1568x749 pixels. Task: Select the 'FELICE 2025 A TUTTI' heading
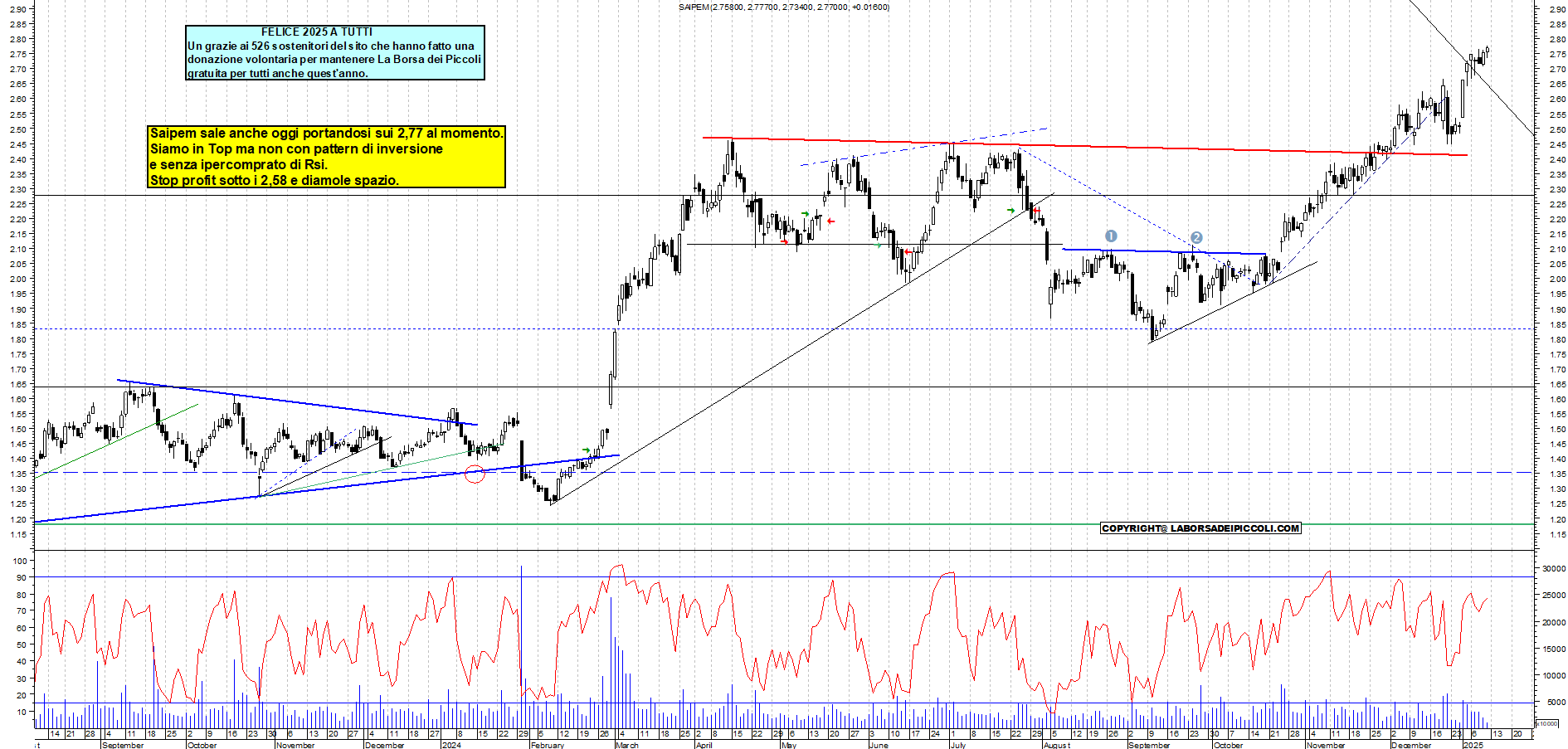click(317, 32)
